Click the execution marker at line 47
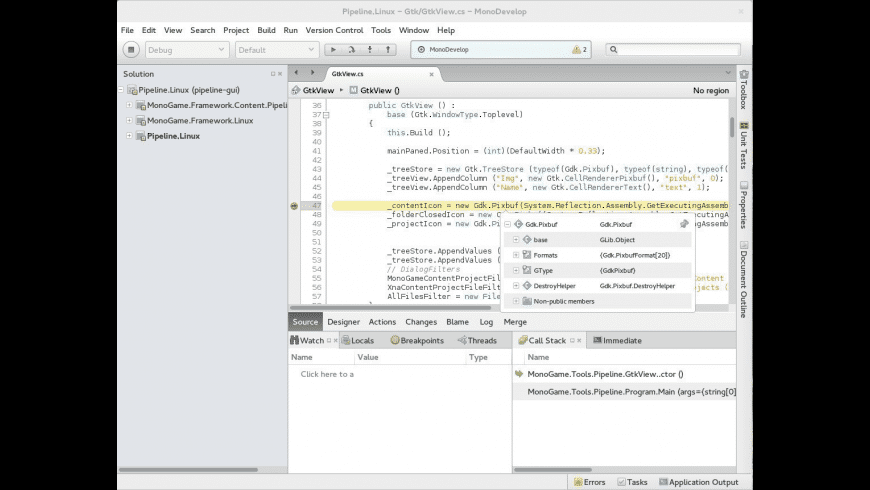Image resolution: width=870 pixels, height=490 pixels. click(x=294, y=205)
